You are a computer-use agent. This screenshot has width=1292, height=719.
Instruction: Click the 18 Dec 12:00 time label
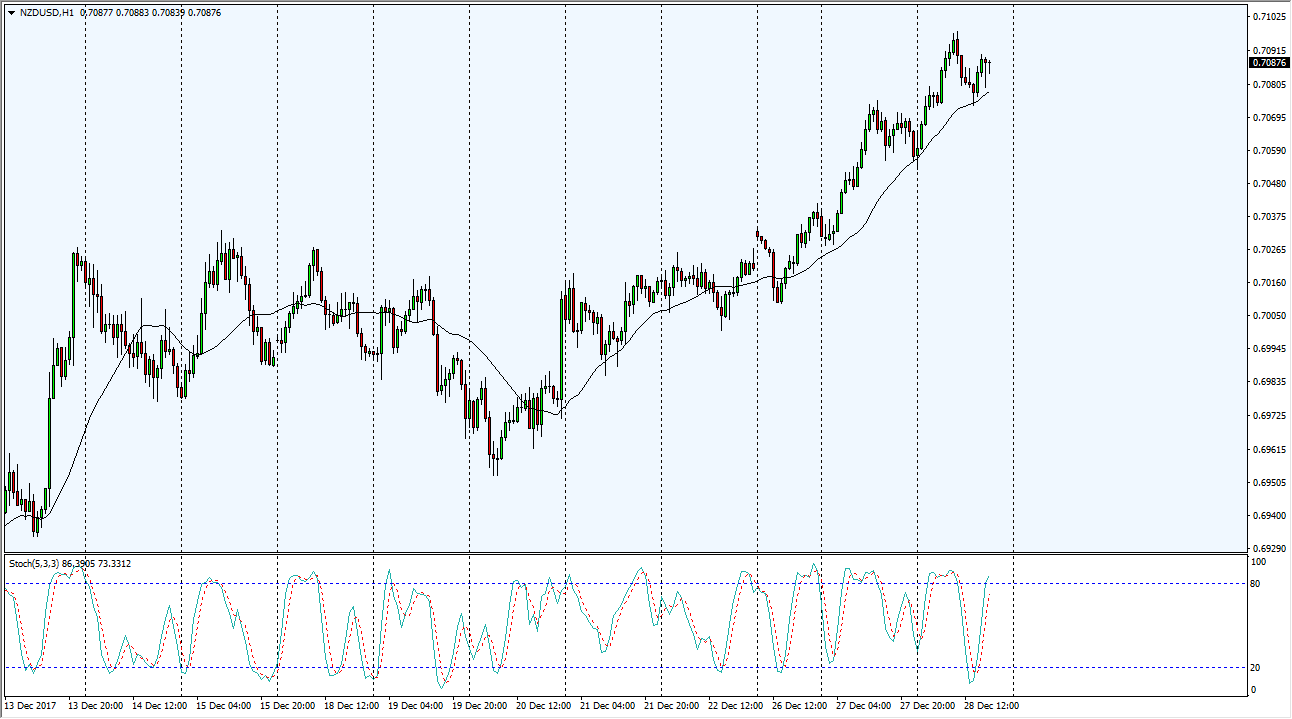point(352,706)
